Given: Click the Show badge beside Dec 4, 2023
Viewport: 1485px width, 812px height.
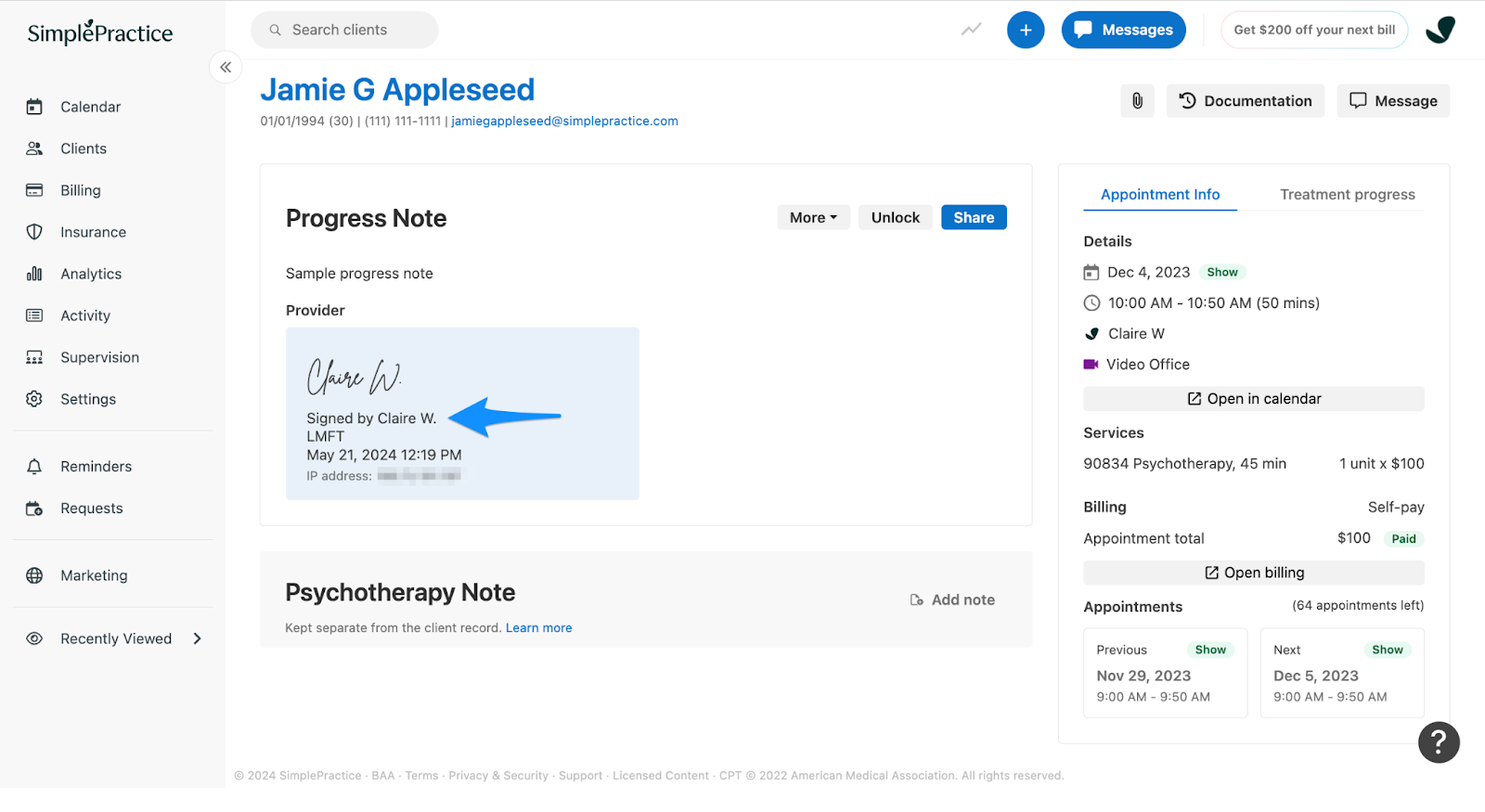Looking at the screenshot, I should click(1222, 272).
